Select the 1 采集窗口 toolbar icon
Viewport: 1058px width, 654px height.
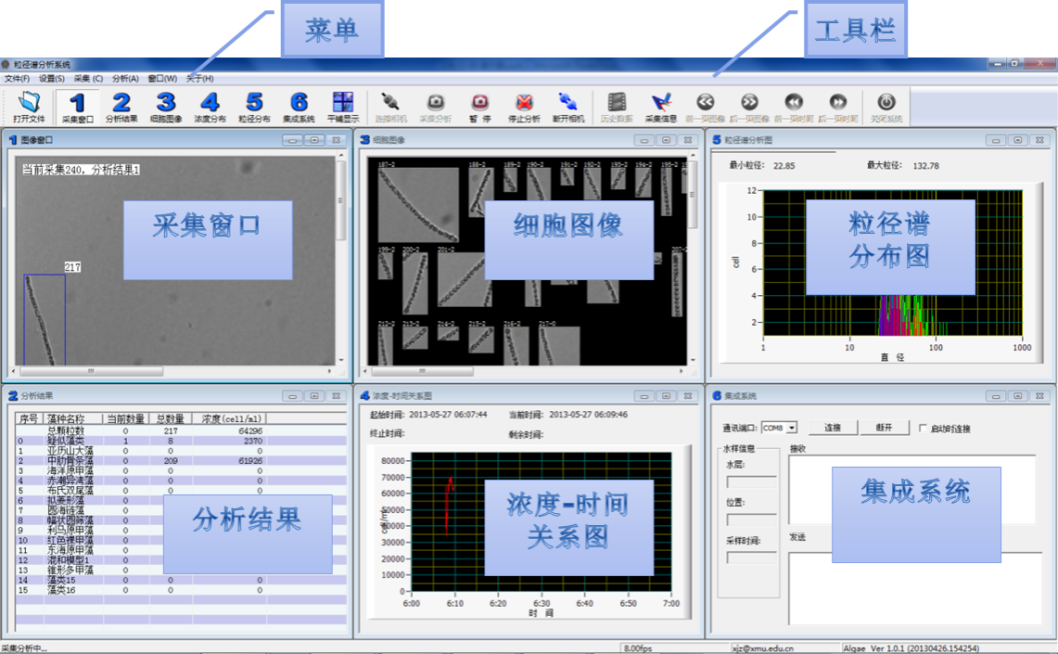pos(77,105)
